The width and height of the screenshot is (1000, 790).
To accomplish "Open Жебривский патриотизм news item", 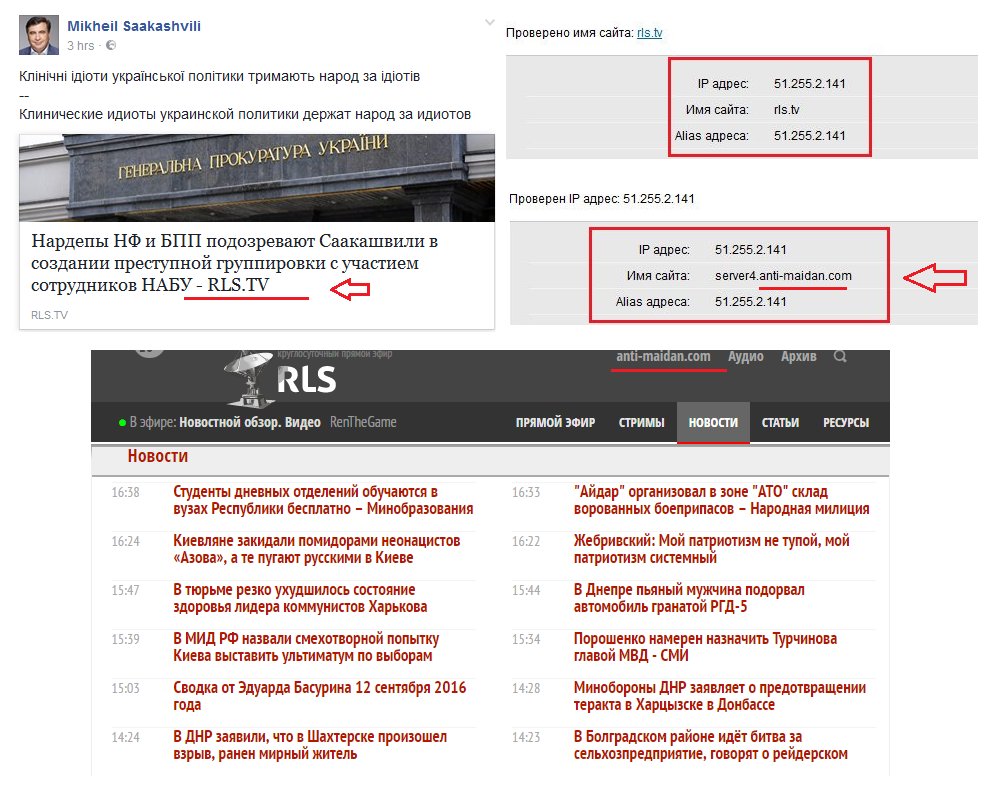I will point(711,549).
